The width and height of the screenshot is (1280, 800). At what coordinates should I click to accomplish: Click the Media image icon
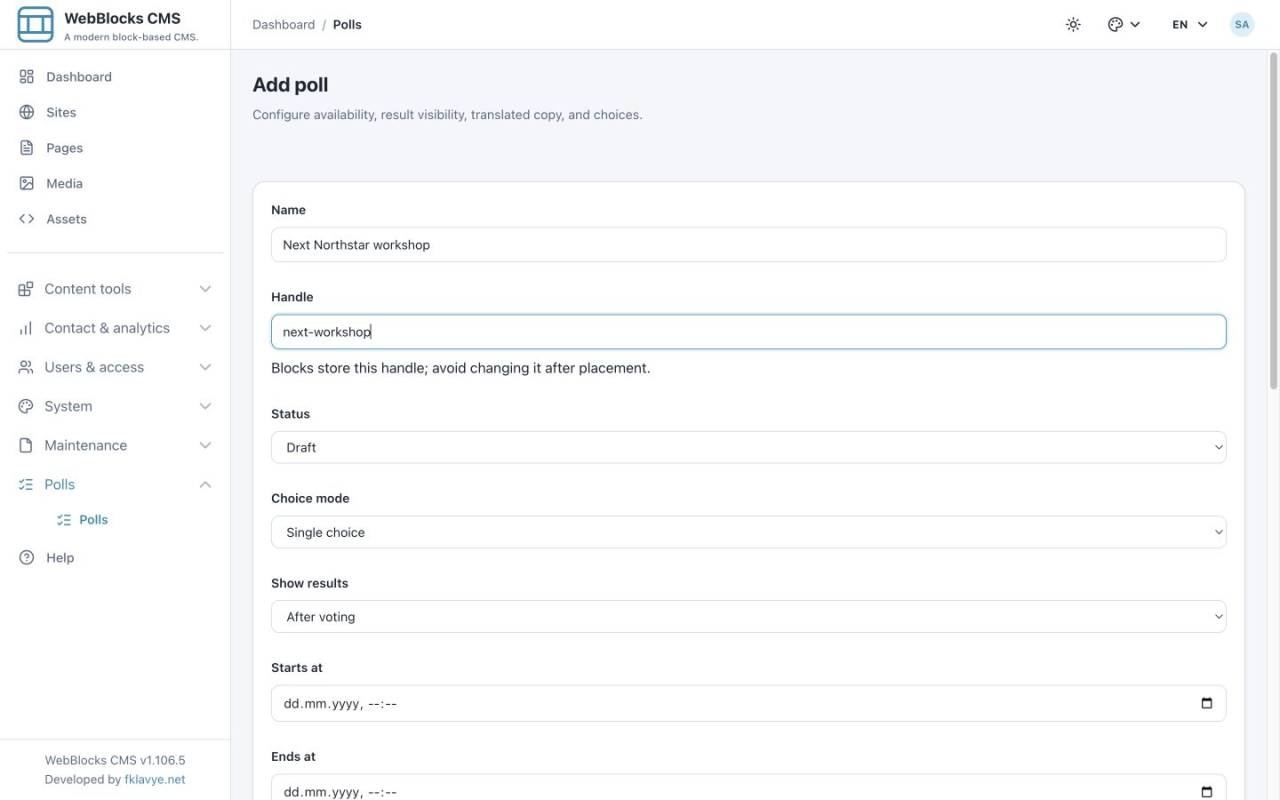[x=27, y=183]
